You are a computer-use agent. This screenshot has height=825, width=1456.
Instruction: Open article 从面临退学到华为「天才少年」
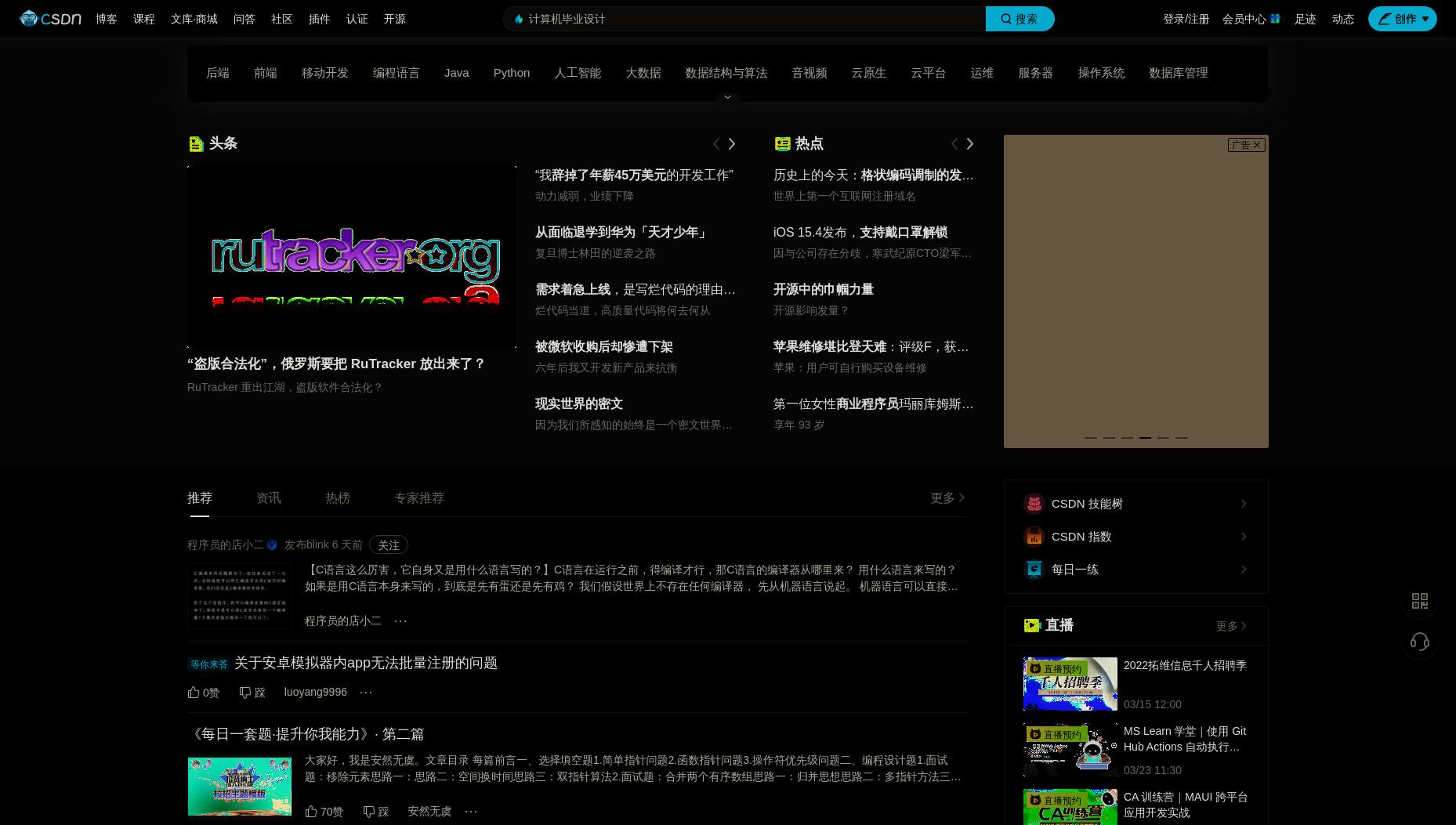[x=622, y=233]
